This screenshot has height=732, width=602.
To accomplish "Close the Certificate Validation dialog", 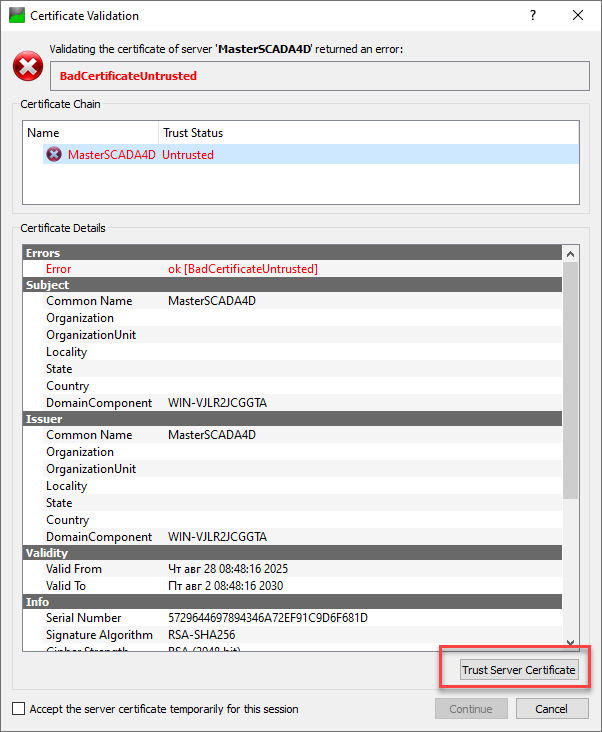I will 578,16.
